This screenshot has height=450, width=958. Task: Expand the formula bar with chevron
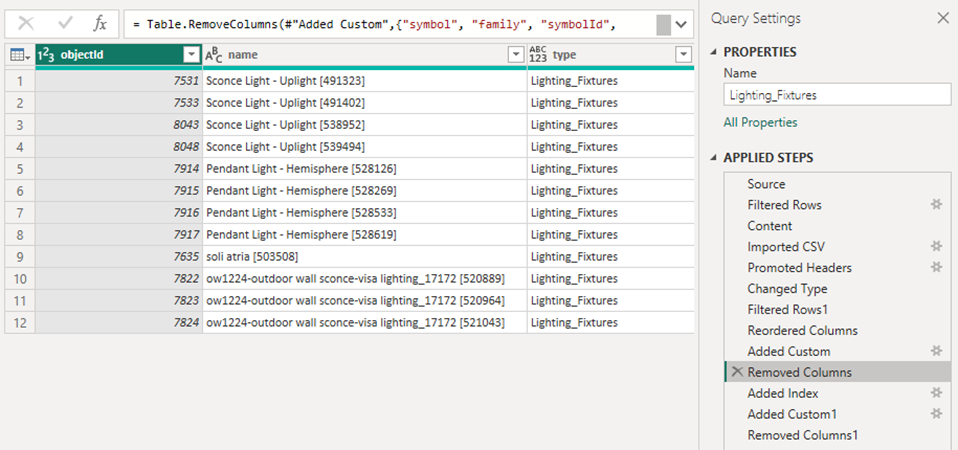tap(682, 26)
